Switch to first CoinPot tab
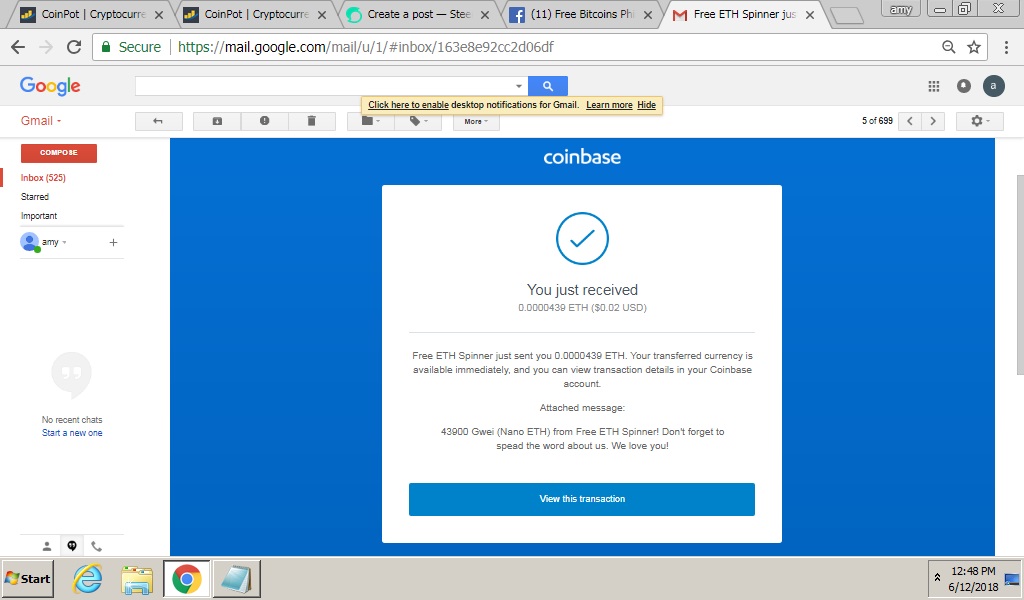 coord(89,14)
